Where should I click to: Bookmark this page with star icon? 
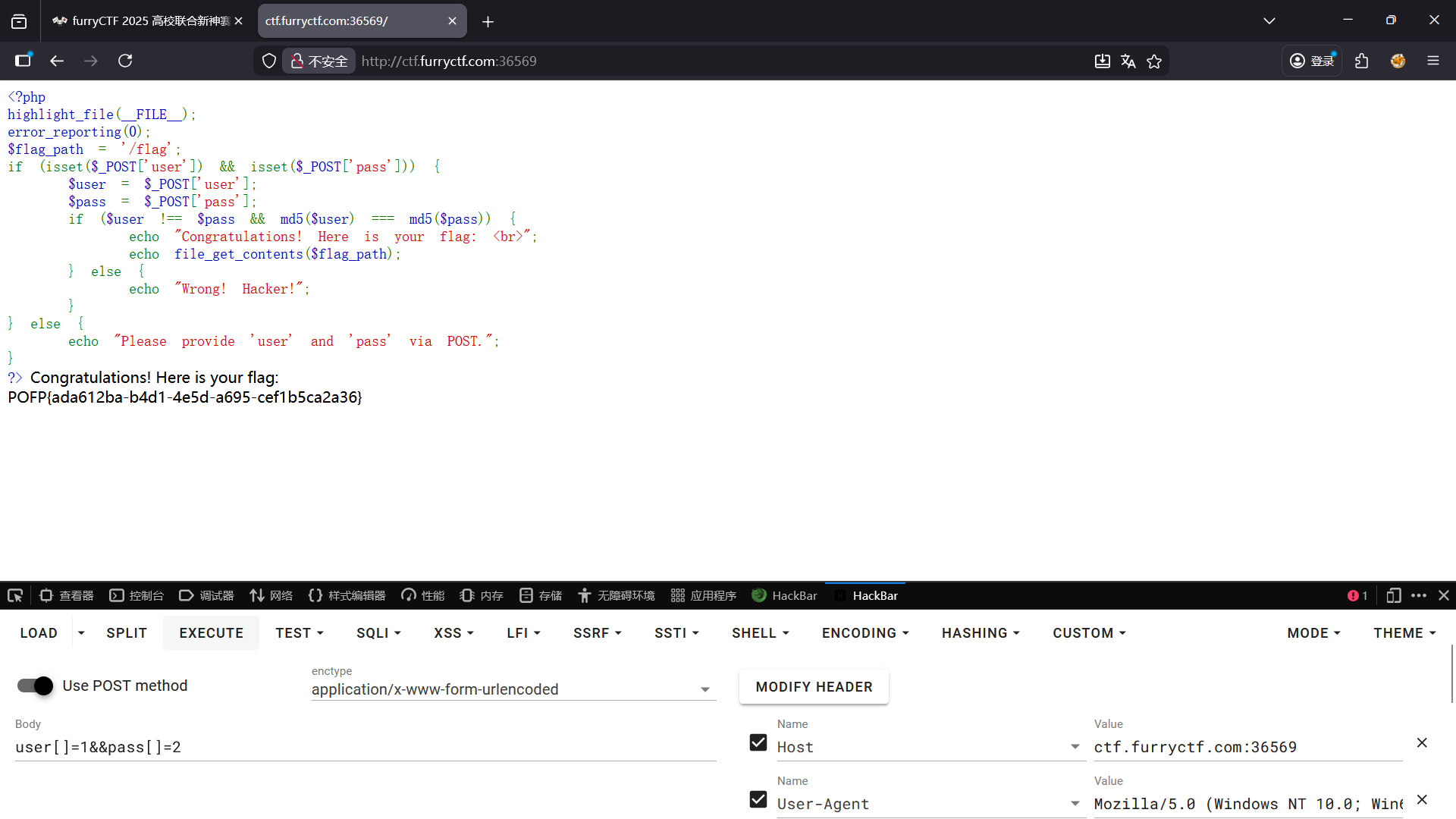pos(1154,61)
